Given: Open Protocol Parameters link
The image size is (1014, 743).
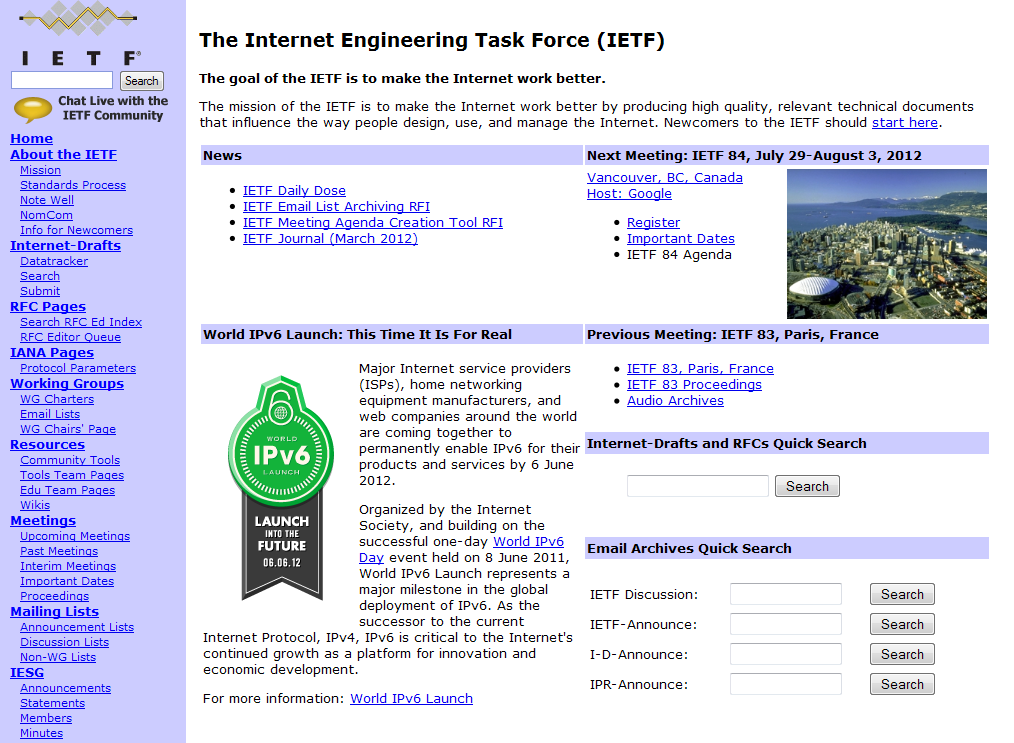Looking at the screenshot, I should click(78, 368).
